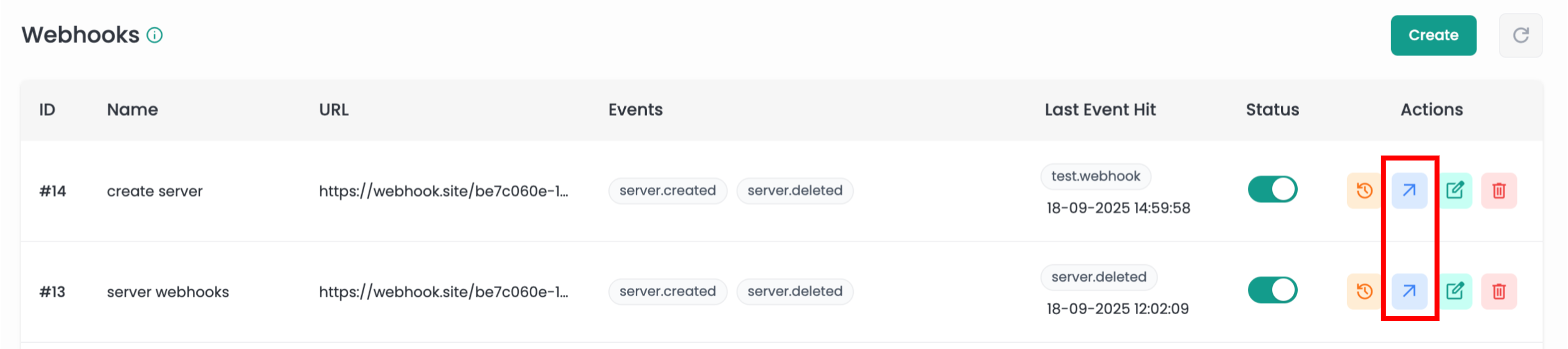Open history for webhook #13

click(x=1364, y=291)
